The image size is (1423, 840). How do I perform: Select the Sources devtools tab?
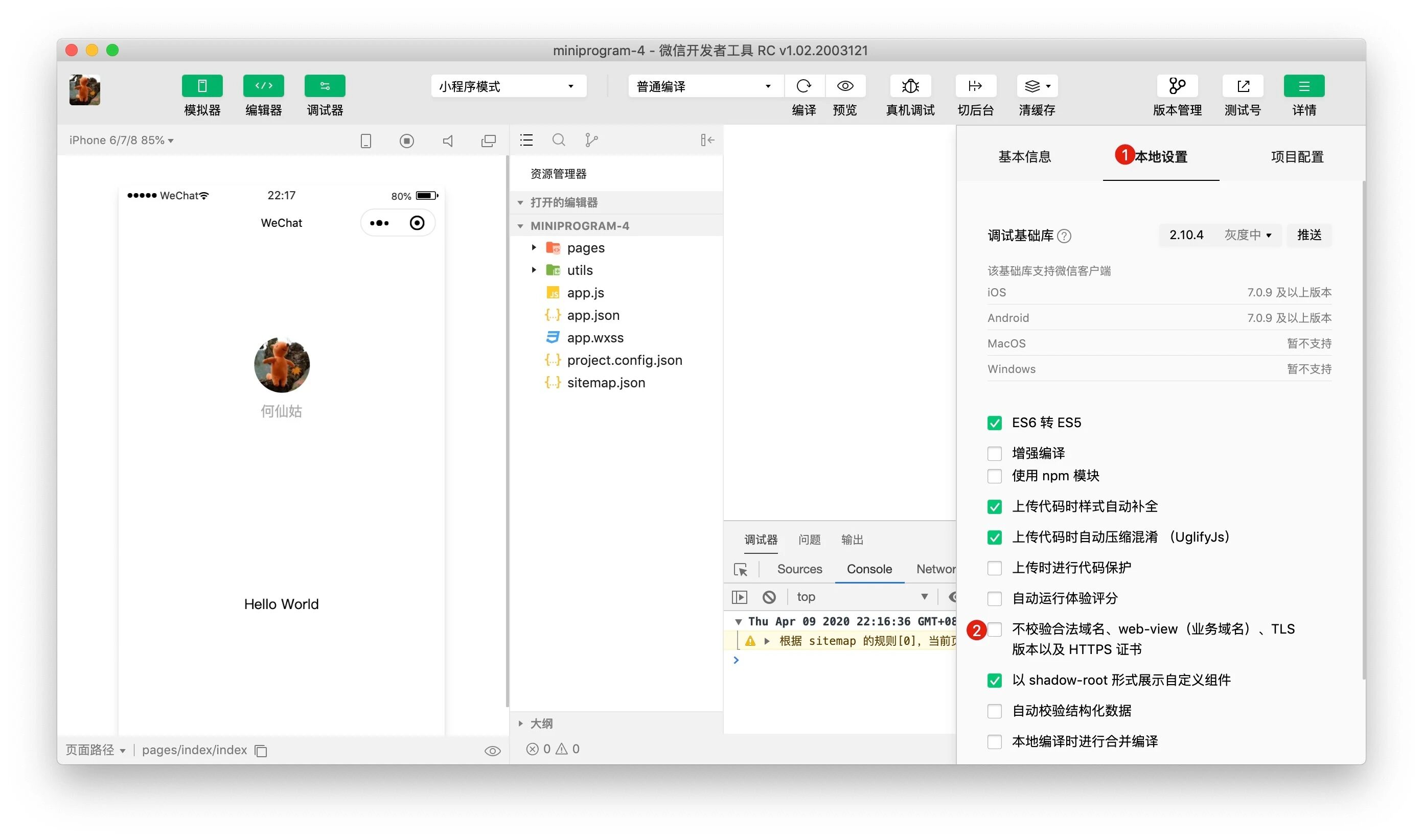[x=799, y=569]
